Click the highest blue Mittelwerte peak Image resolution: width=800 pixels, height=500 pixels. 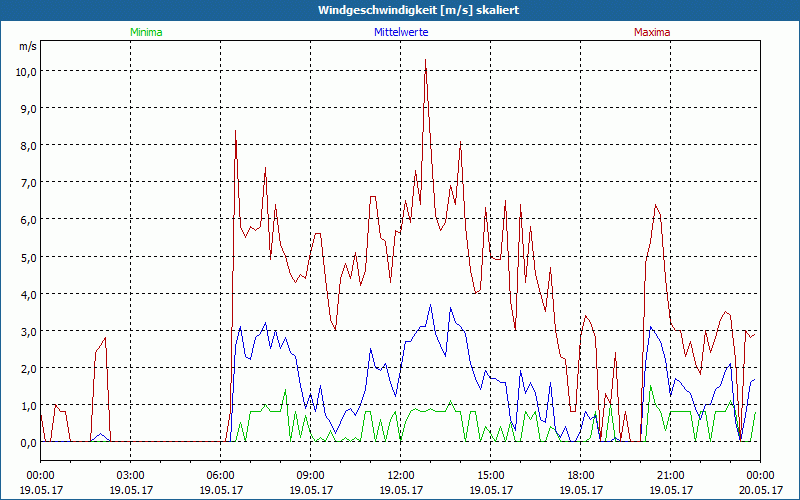tap(431, 305)
